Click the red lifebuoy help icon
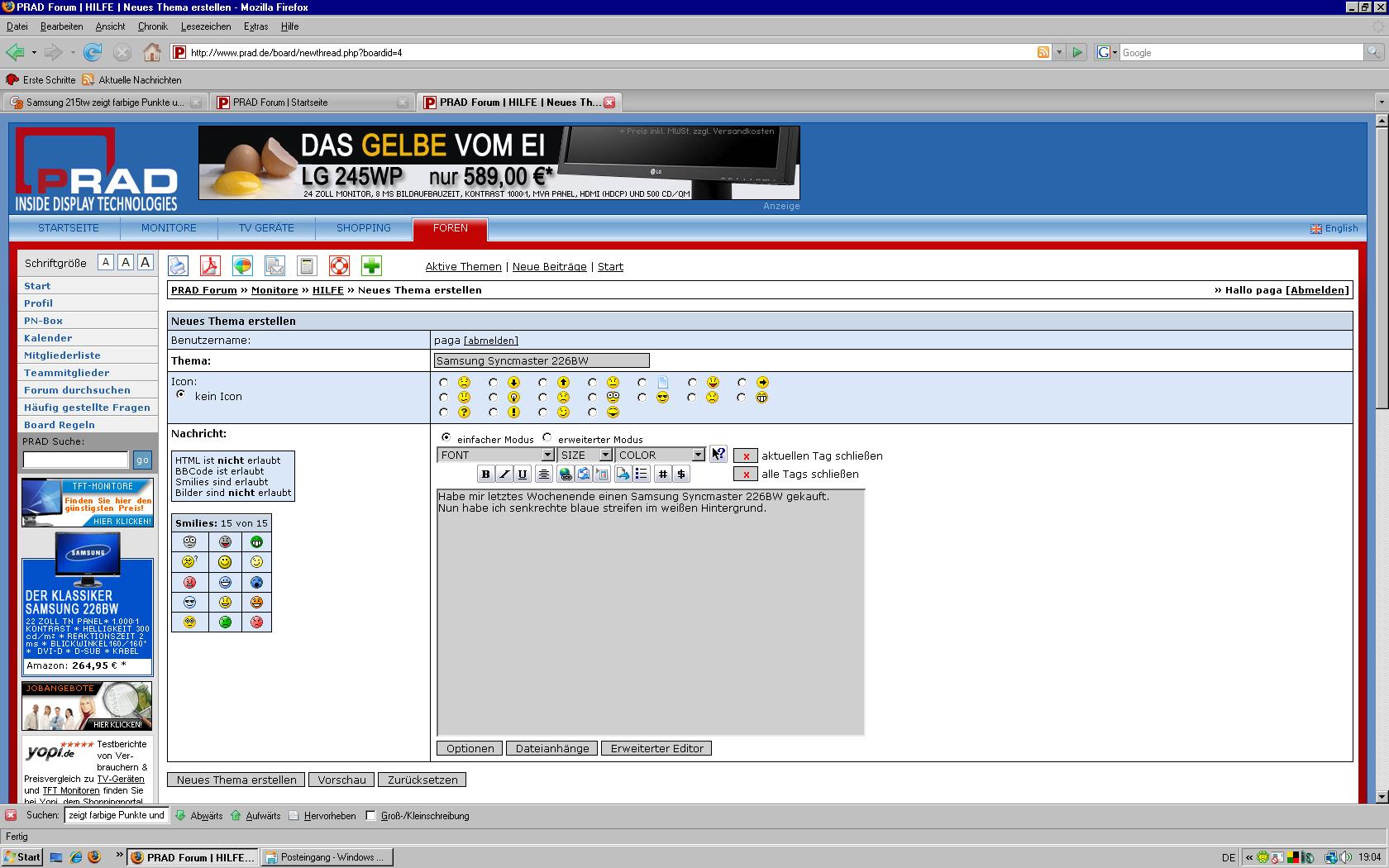The height and width of the screenshot is (868, 1389). [339, 265]
